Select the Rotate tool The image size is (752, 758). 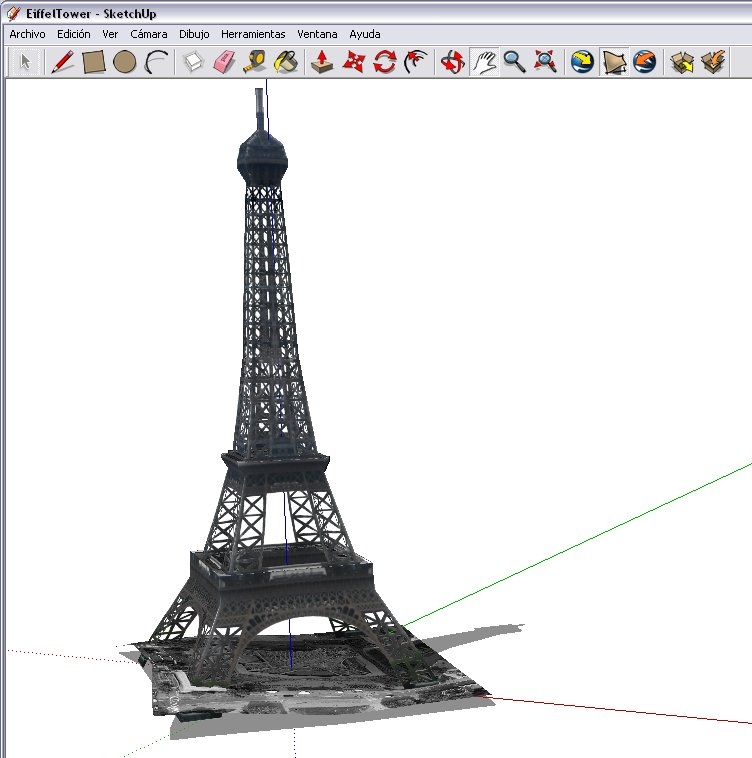click(385, 62)
